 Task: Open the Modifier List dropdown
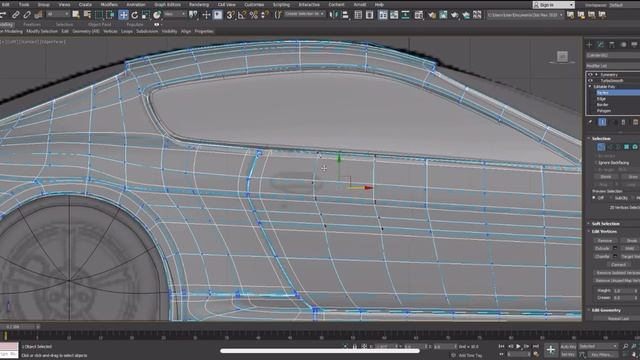pyautogui.click(x=613, y=66)
